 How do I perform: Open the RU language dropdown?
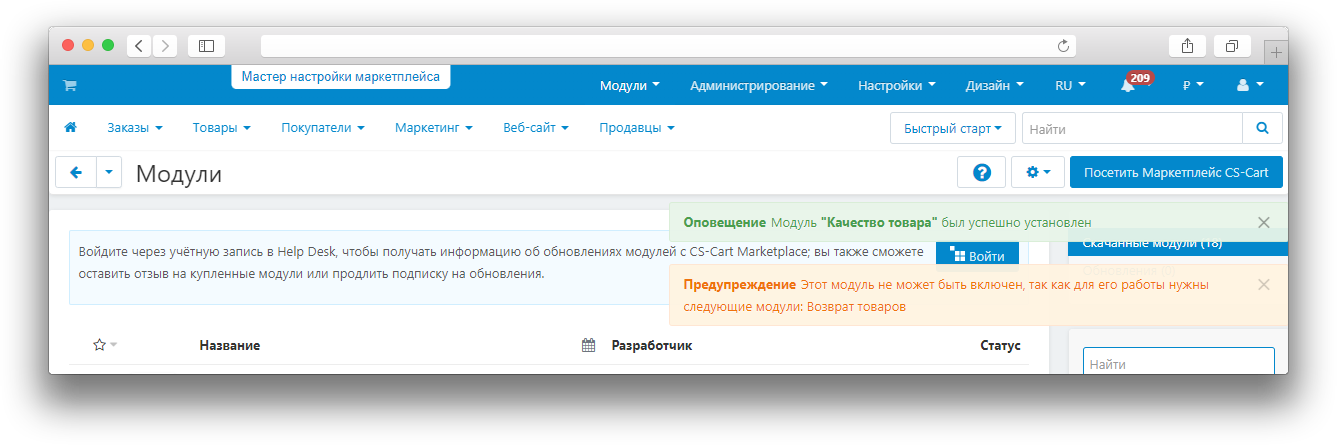coord(1070,86)
